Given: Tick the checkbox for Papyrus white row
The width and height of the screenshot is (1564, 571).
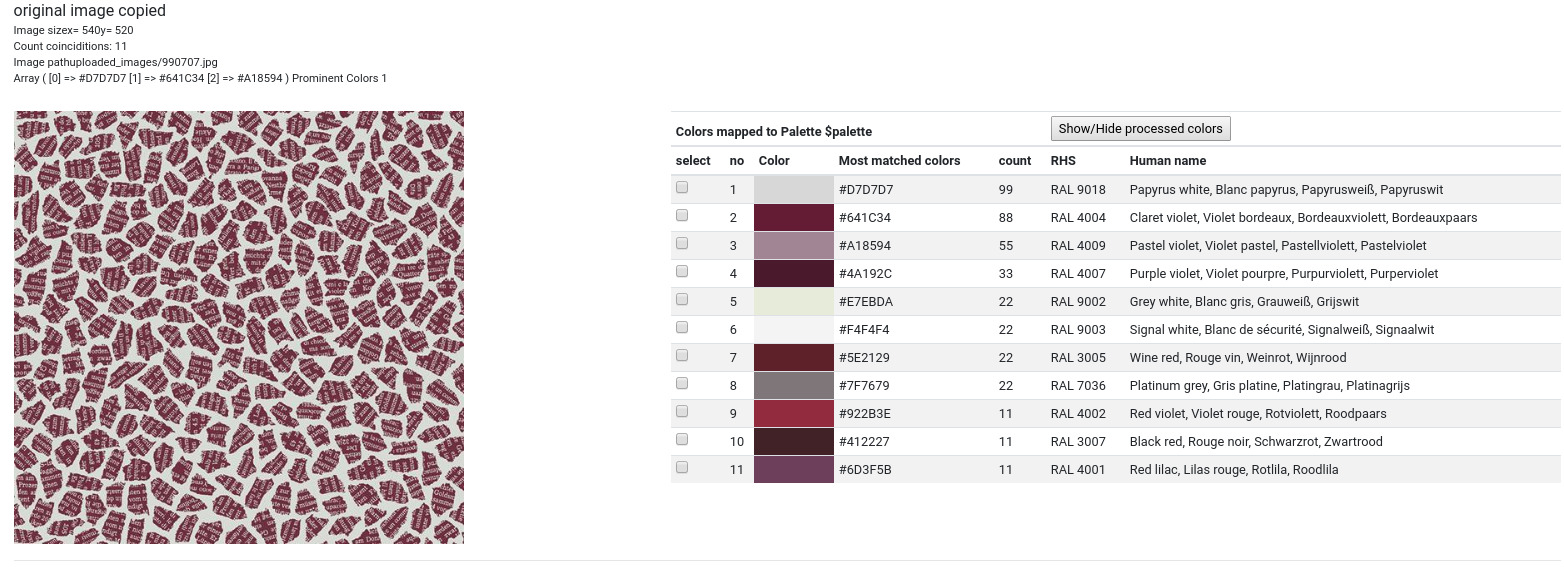Looking at the screenshot, I should point(682,187).
